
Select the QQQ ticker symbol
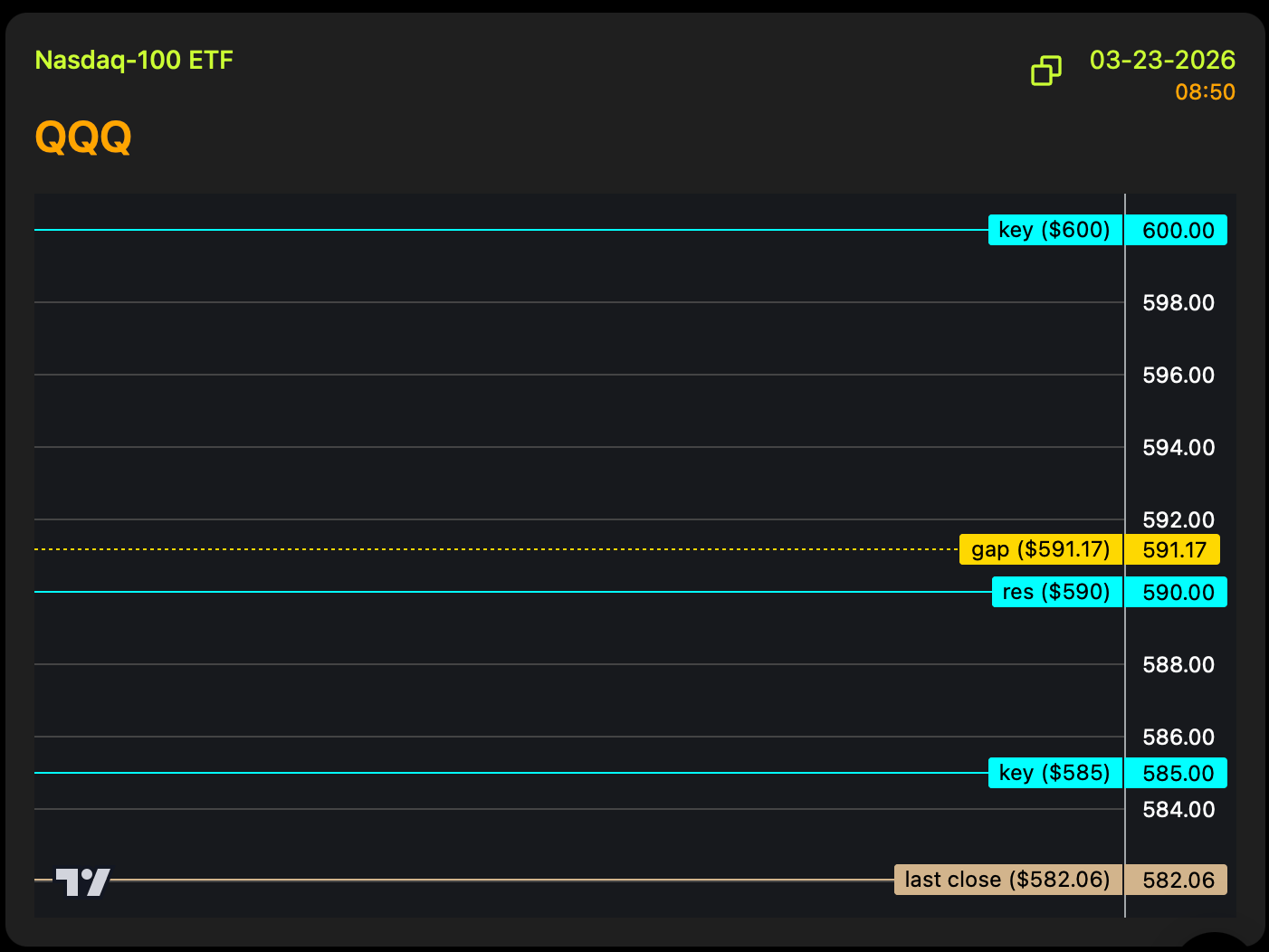(83, 138)
